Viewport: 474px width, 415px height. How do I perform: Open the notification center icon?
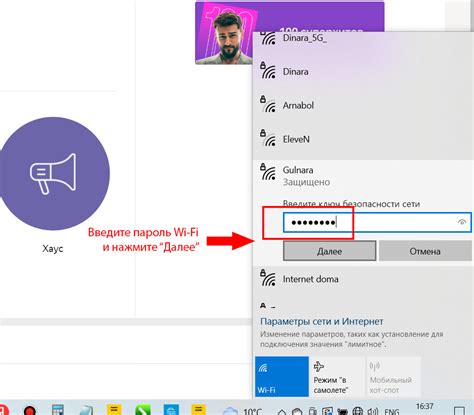[460, 410]
